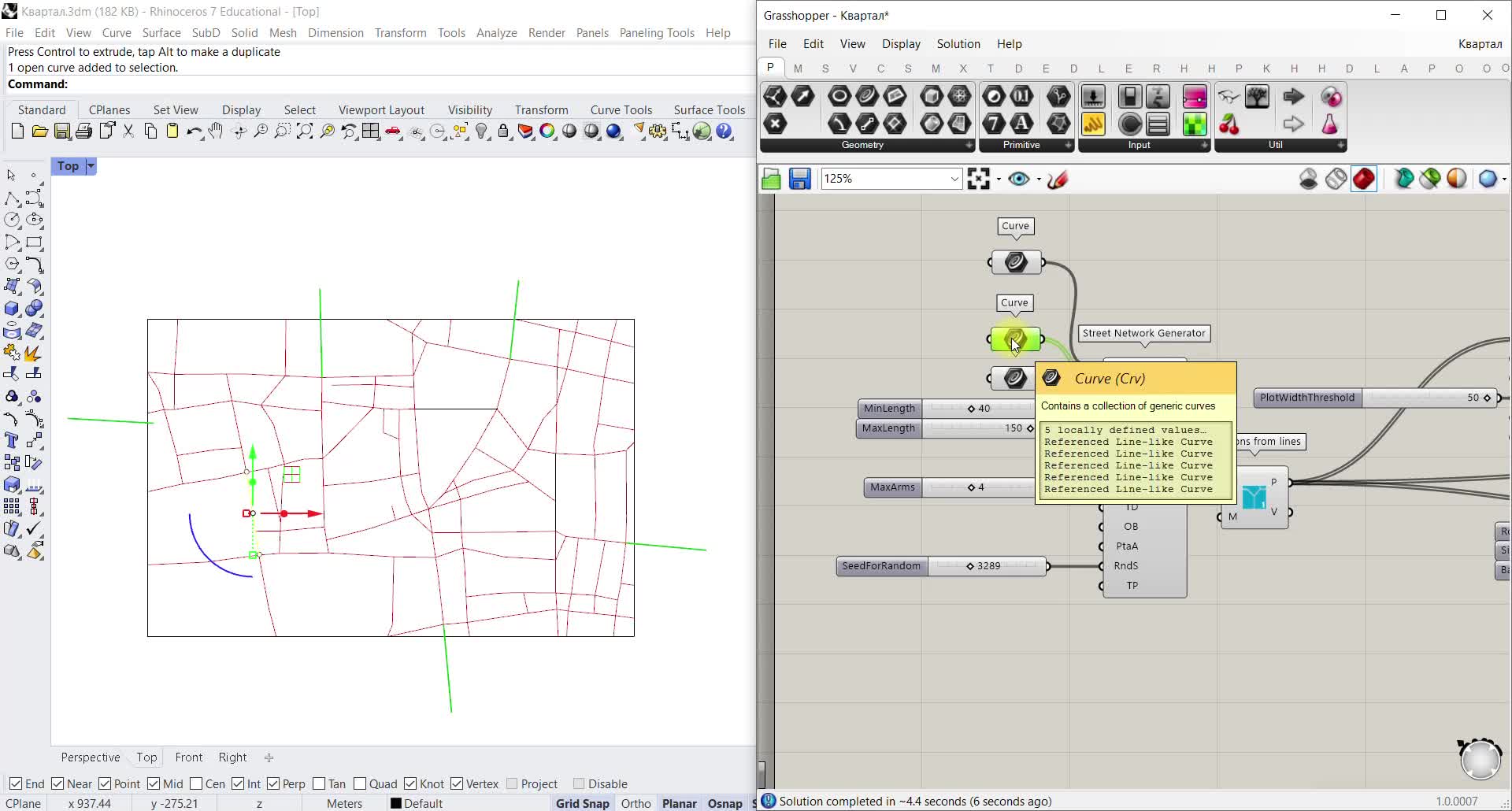Viewport: 1512px width, 811px height.
Task: Toggle the End osnap checkbox
Action: coord(15,783)
